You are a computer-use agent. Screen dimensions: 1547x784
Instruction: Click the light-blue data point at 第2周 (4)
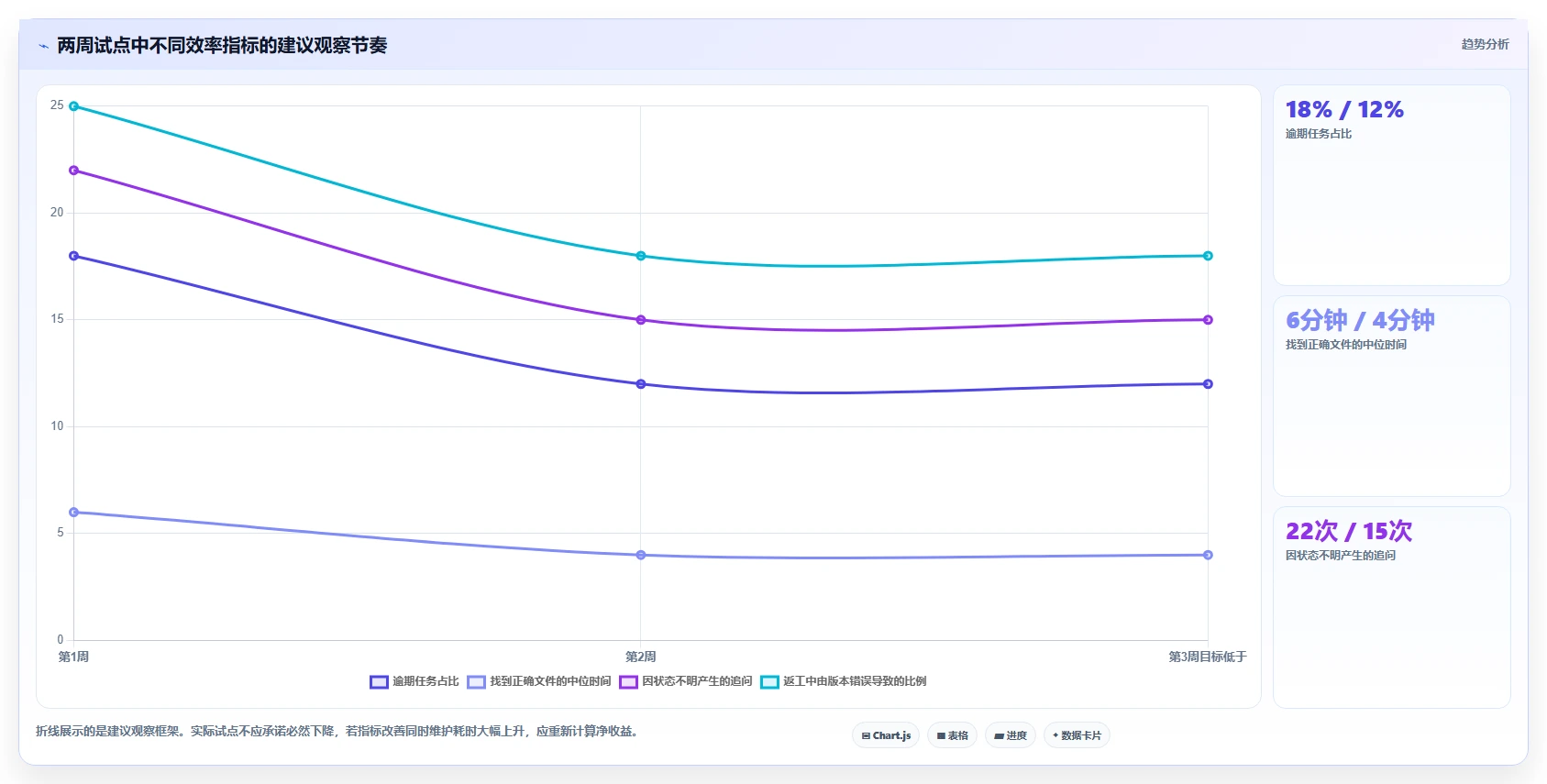point(641,555)
